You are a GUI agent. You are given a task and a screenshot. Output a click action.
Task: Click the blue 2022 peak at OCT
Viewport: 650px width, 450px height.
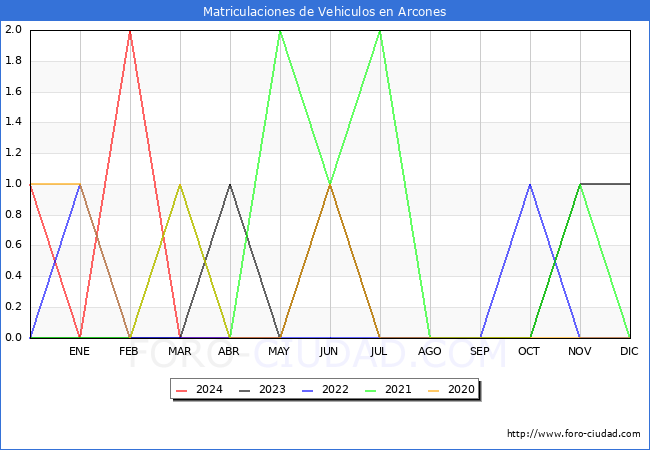530,185
